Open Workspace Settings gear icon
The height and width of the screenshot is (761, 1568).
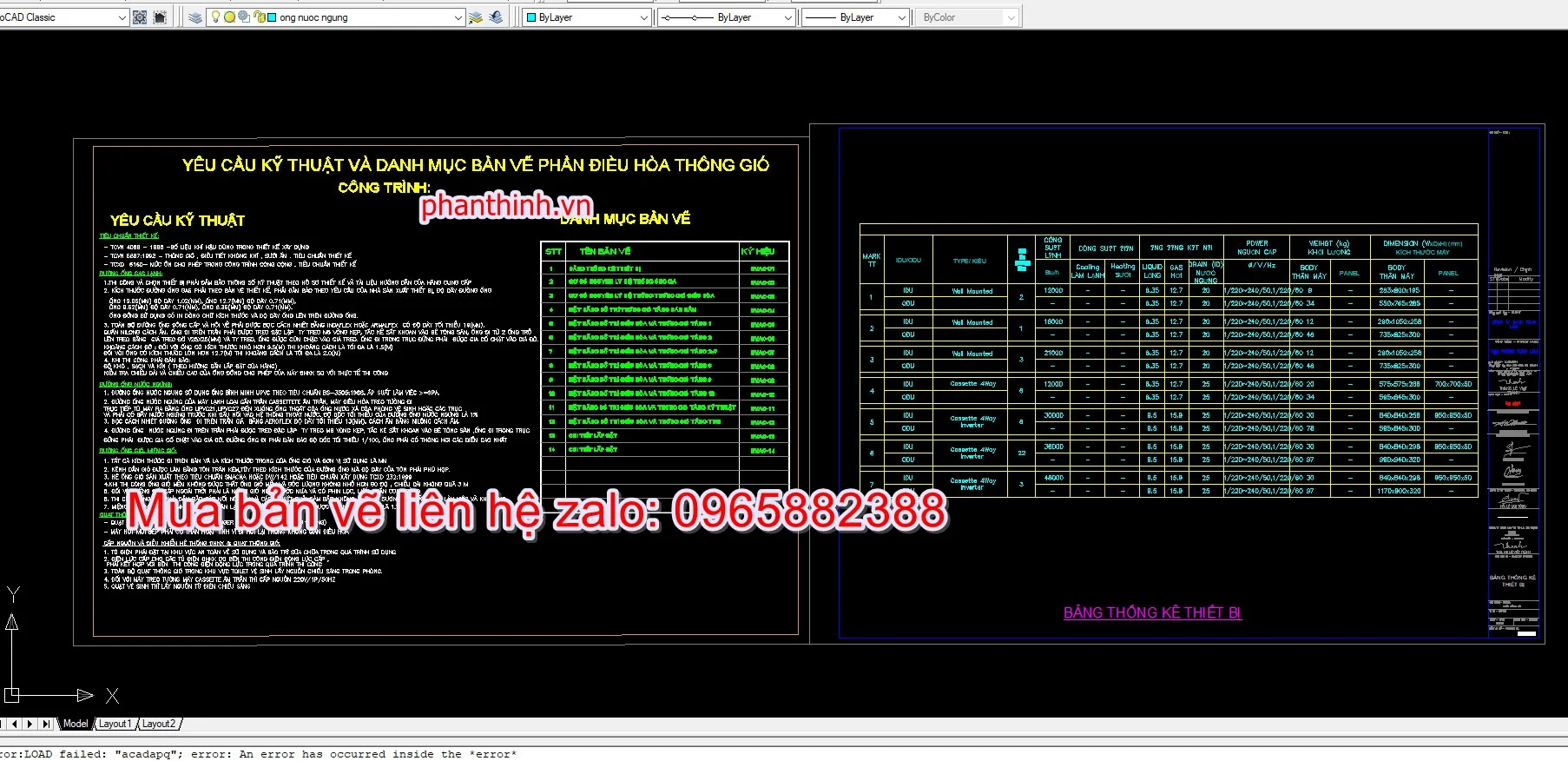click(x=140, y=17)
